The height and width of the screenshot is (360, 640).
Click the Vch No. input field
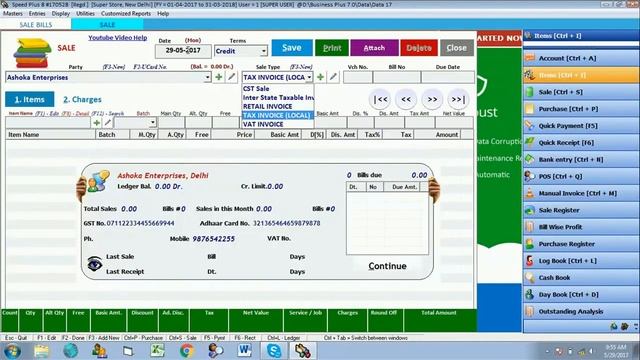[x=358, y=77]
